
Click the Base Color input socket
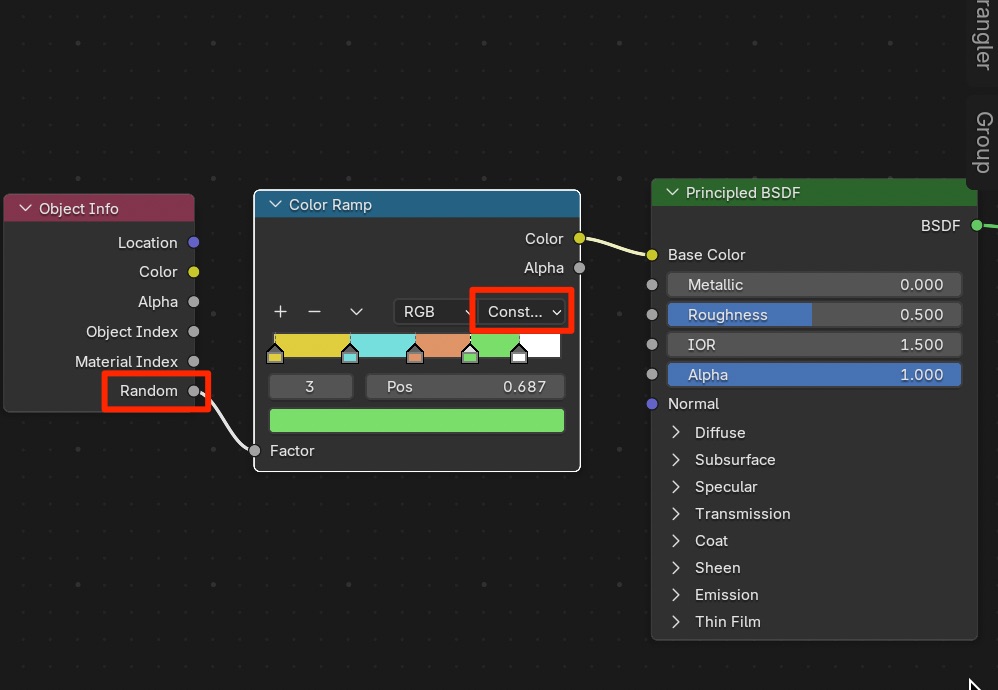[x=652, y=255]
